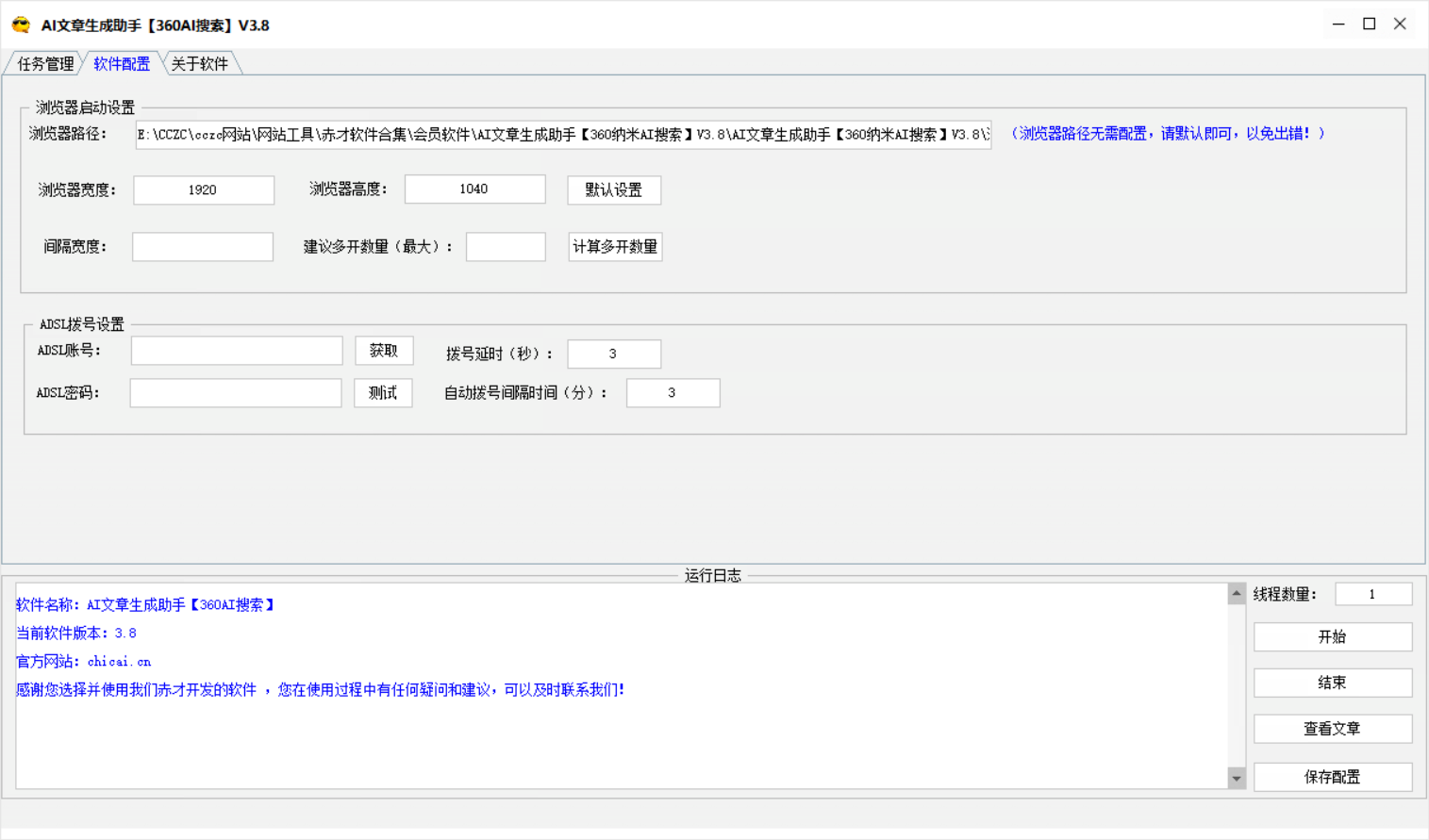The width and height of the screenshot is (1429, 840).
Task: Click the 开始 button
Action: pyautogui.click(x=1333, y=636)
